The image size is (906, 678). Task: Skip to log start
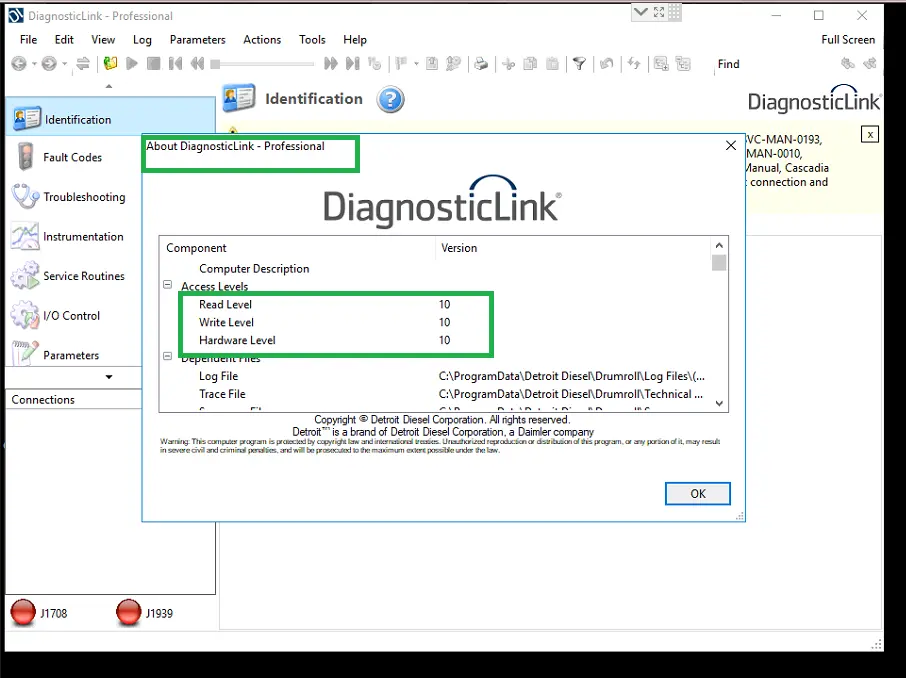click(176, 64)
